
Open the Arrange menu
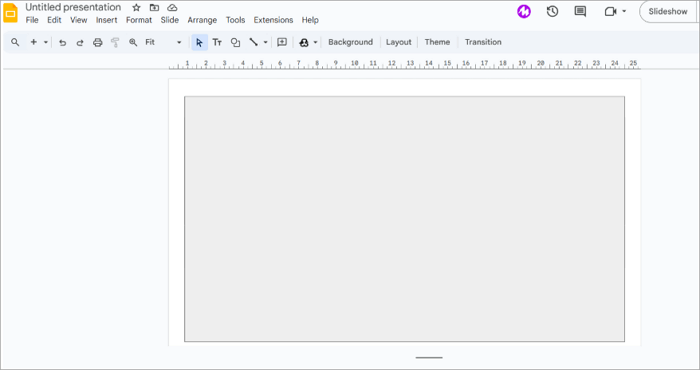pyautogui.click(x=202, y=20)
